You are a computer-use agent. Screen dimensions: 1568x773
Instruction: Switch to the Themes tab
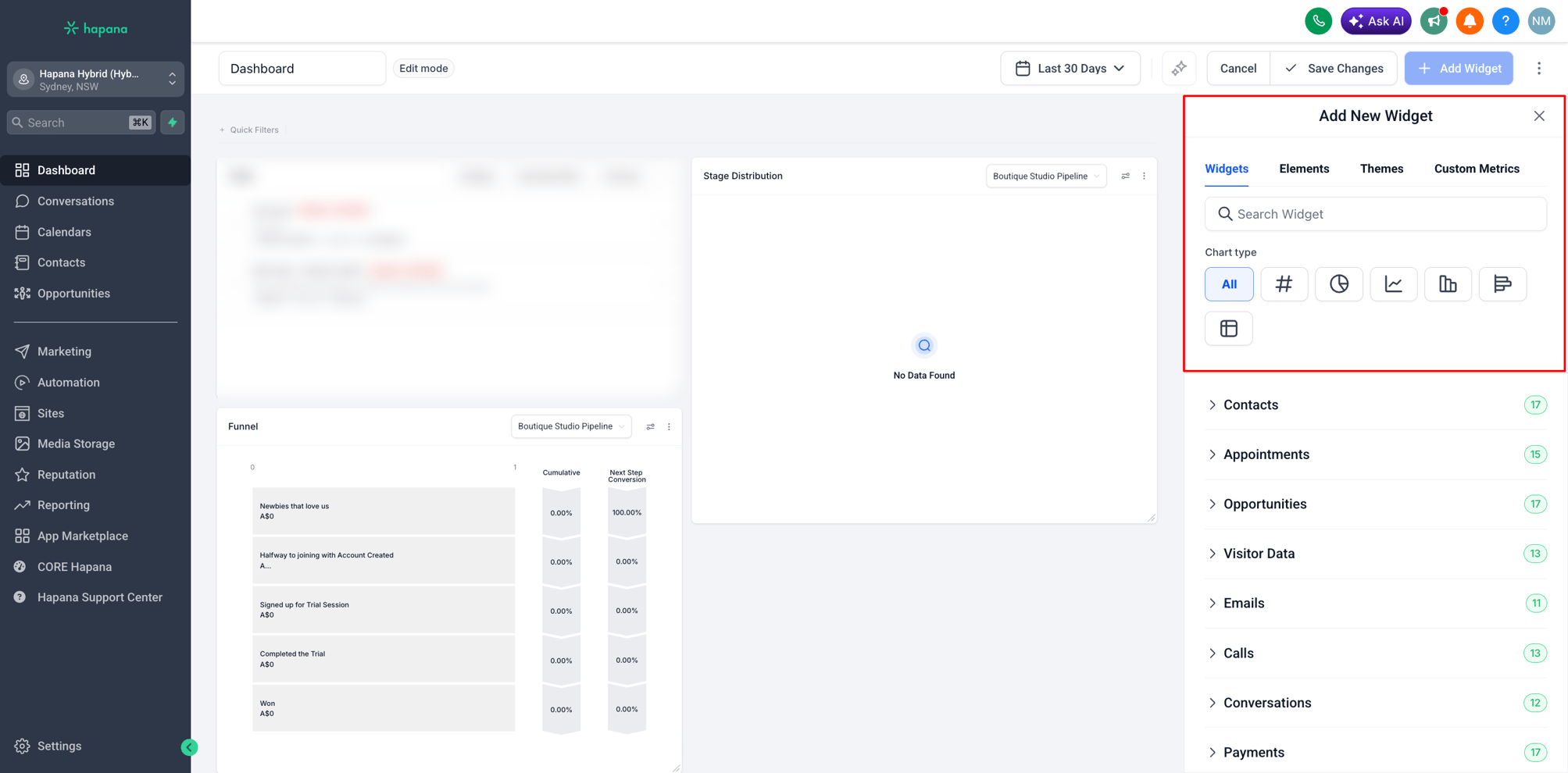(1381, 169)
